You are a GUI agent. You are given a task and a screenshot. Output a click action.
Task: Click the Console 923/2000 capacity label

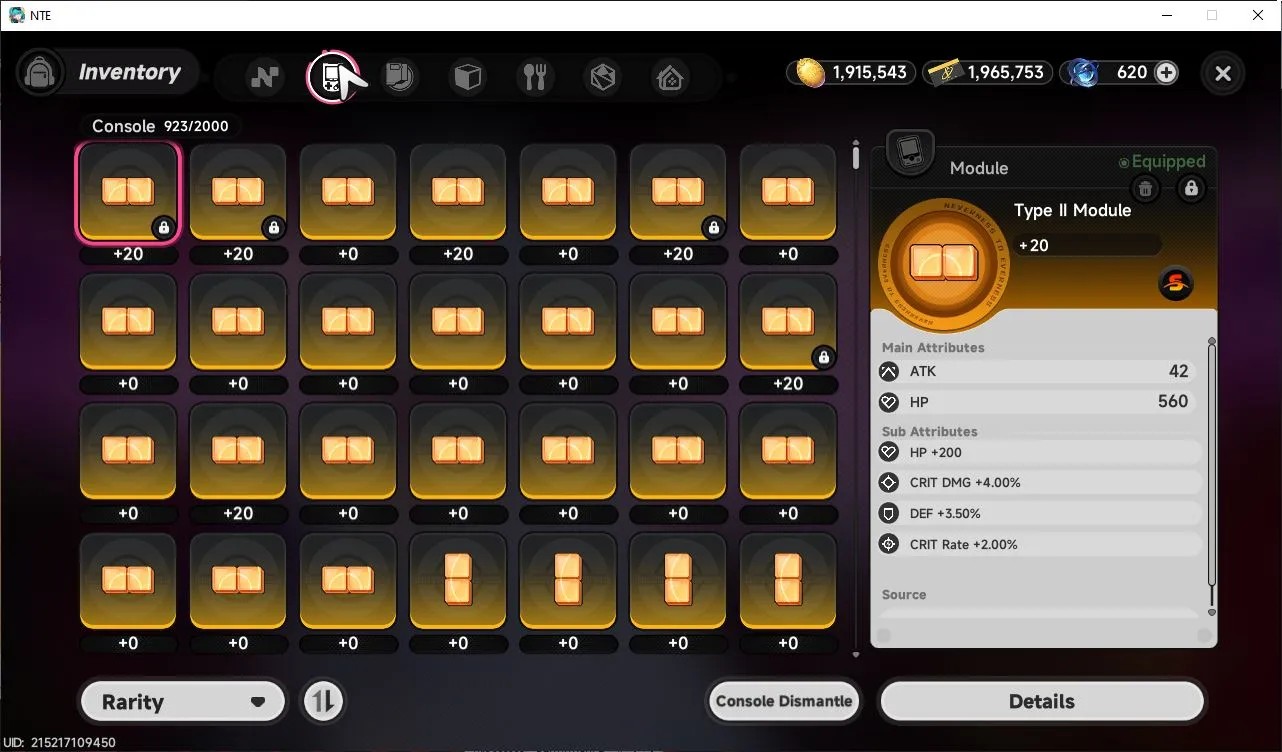click(160, 126)
